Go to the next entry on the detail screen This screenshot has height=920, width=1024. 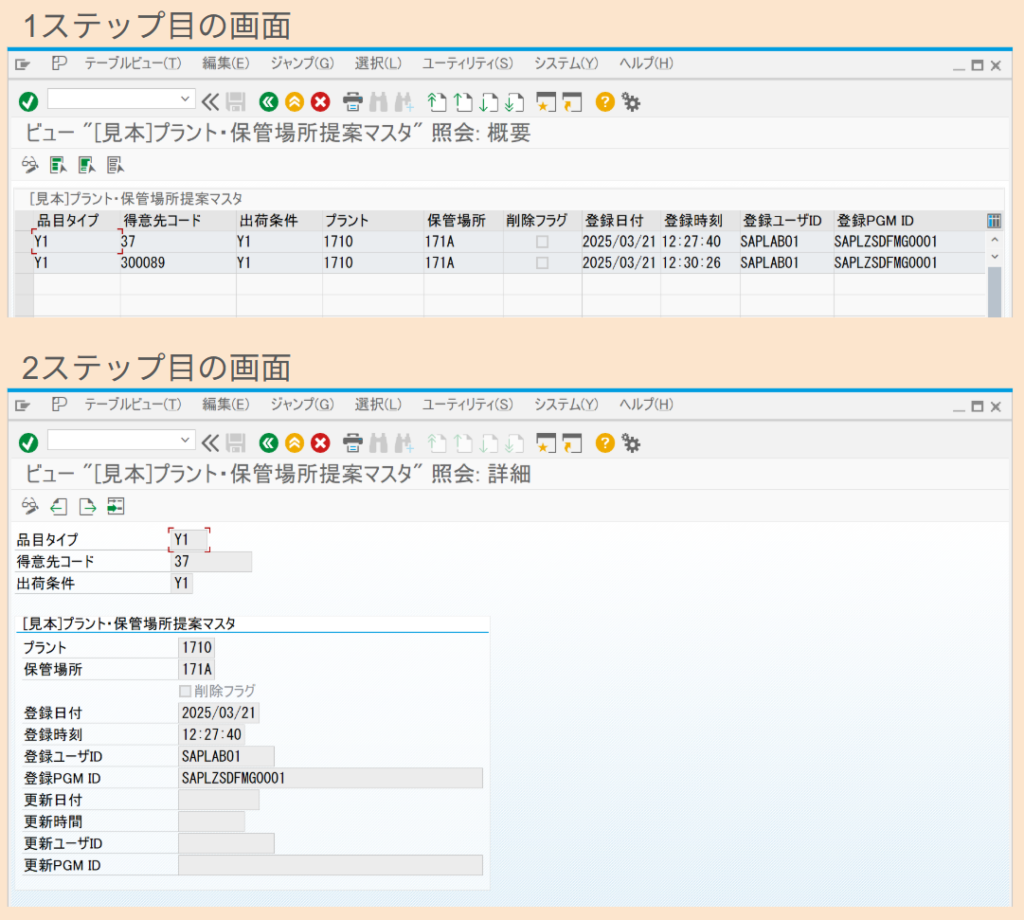tap(87, 507)
